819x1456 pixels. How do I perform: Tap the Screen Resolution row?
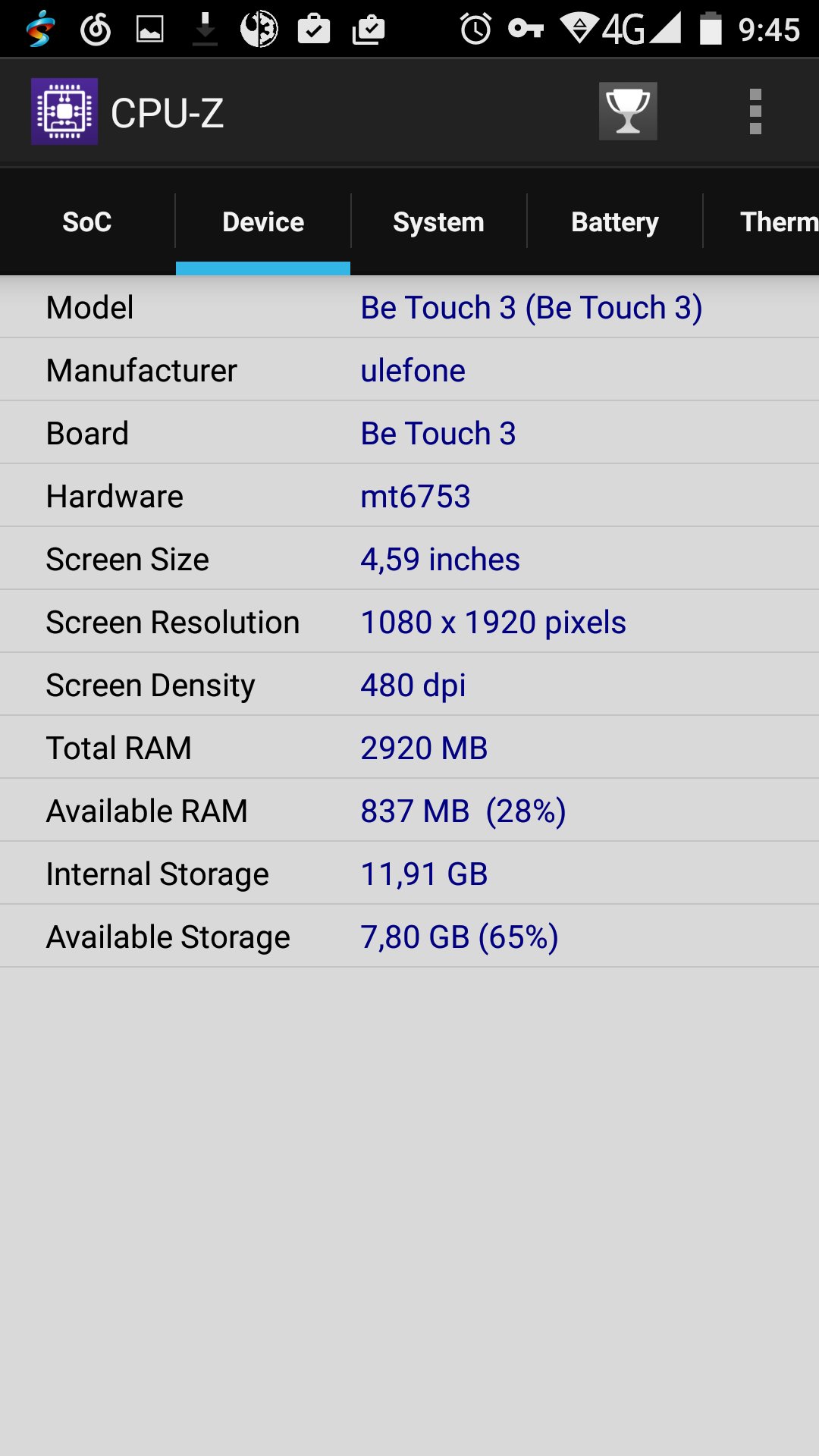(x=409, y=622)
